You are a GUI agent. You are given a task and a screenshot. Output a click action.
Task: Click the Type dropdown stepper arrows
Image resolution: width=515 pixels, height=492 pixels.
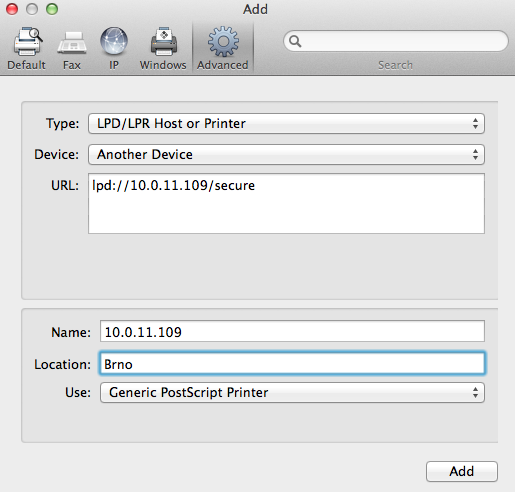click(475, 124)
